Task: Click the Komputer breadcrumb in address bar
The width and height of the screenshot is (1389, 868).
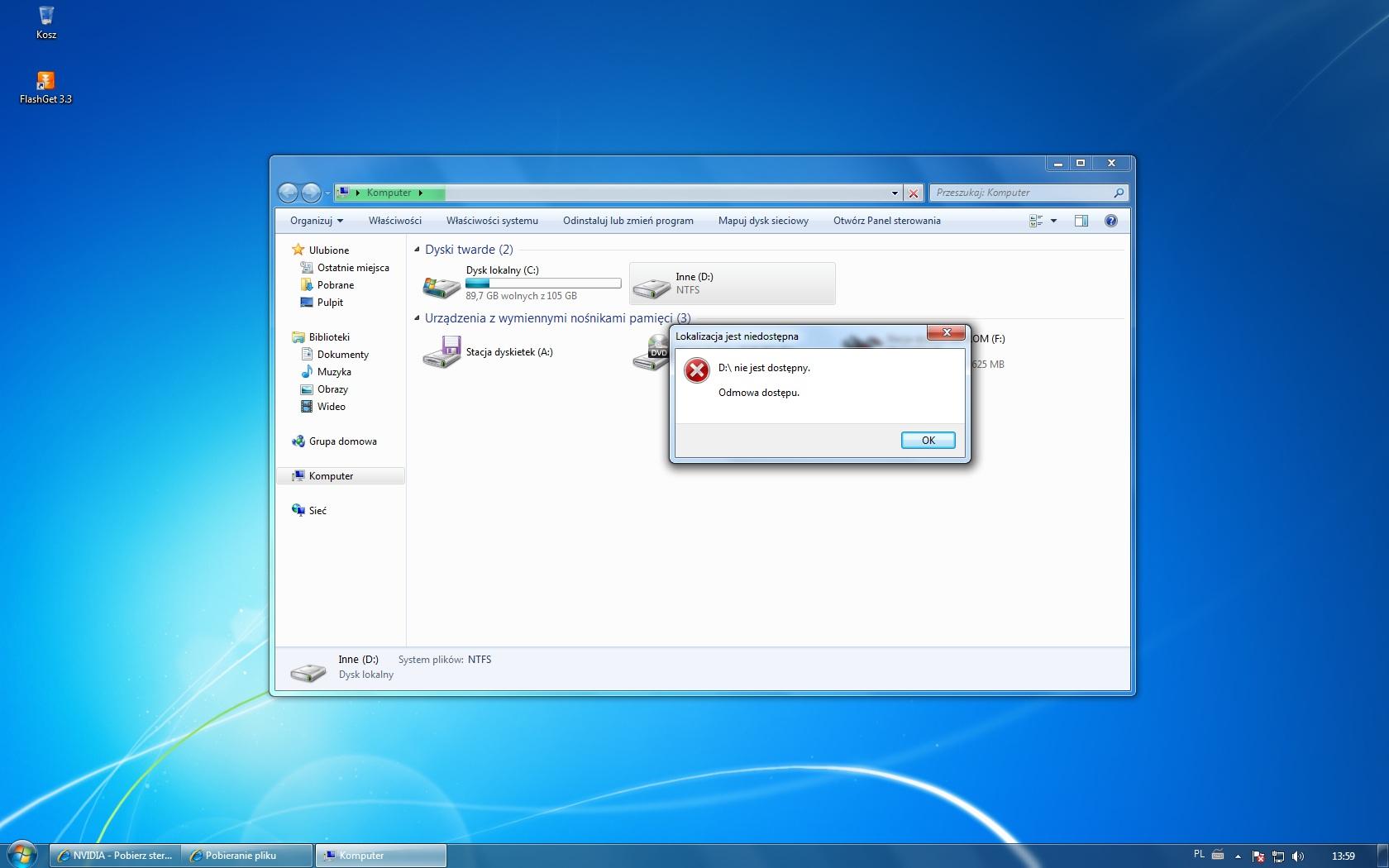Action: pyautogui.click(x=389, y=193)
